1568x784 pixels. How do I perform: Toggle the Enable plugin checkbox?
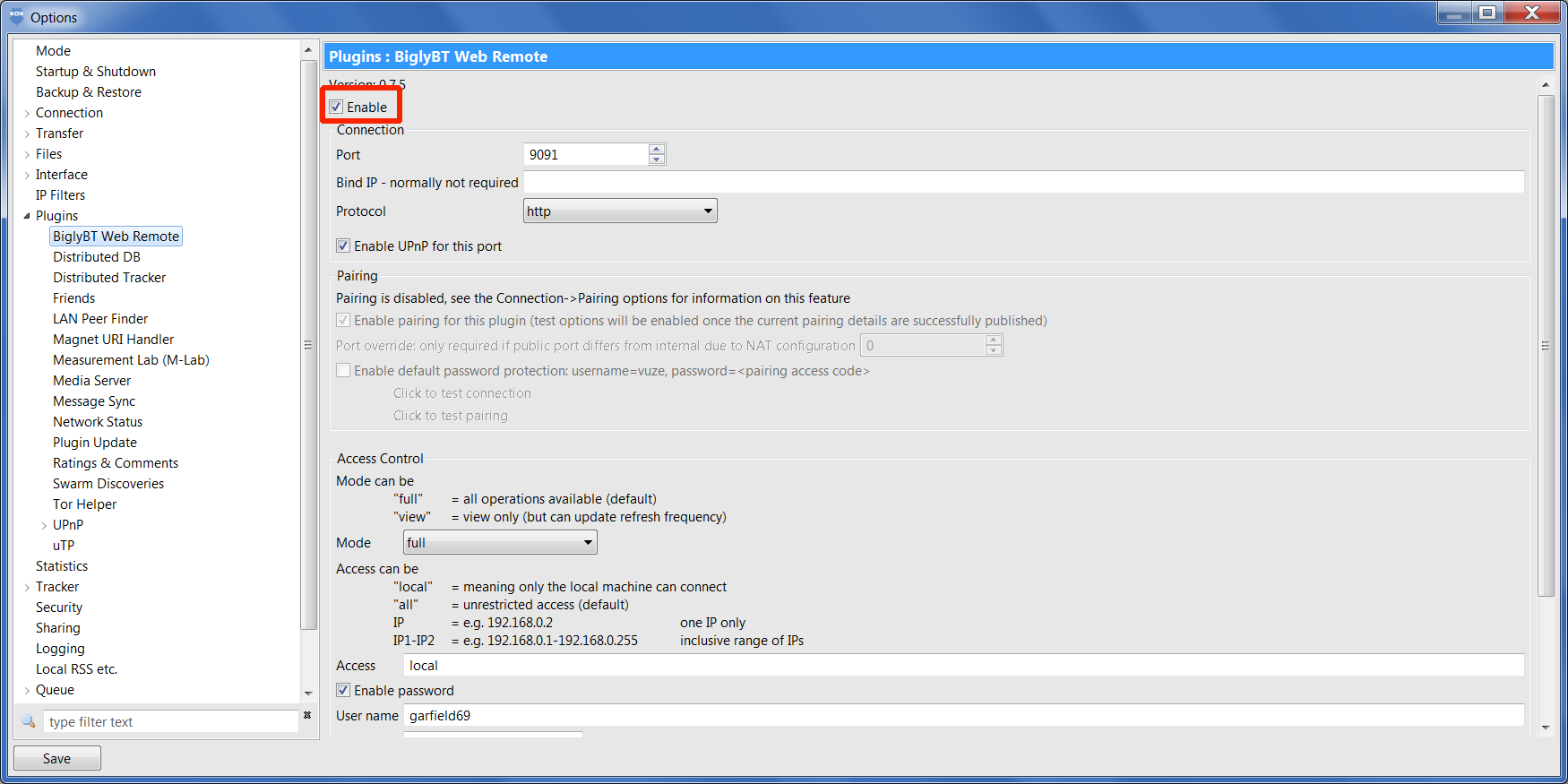coord(336,107)
